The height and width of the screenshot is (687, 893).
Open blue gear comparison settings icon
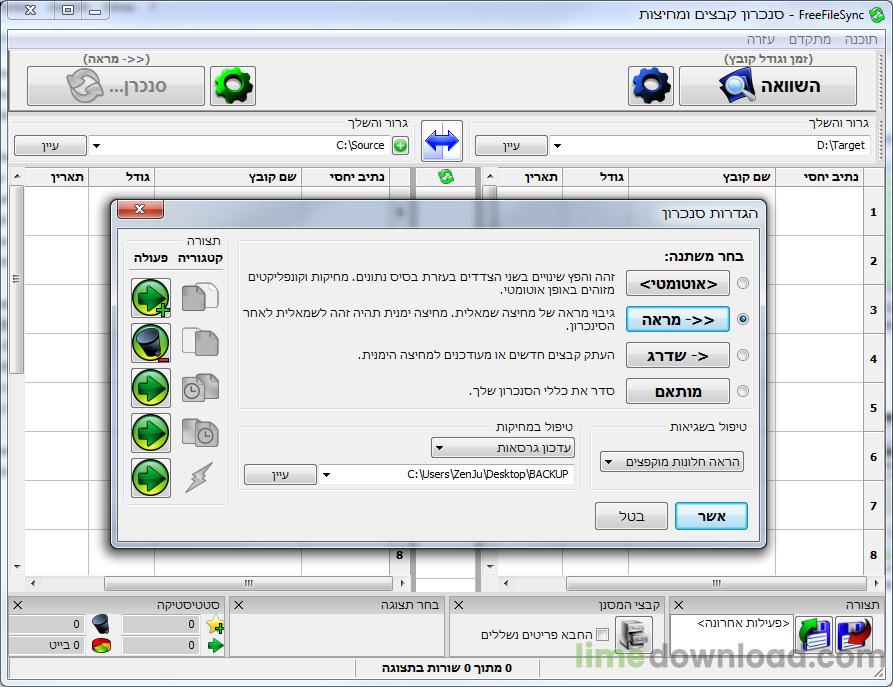click(651, 87)
